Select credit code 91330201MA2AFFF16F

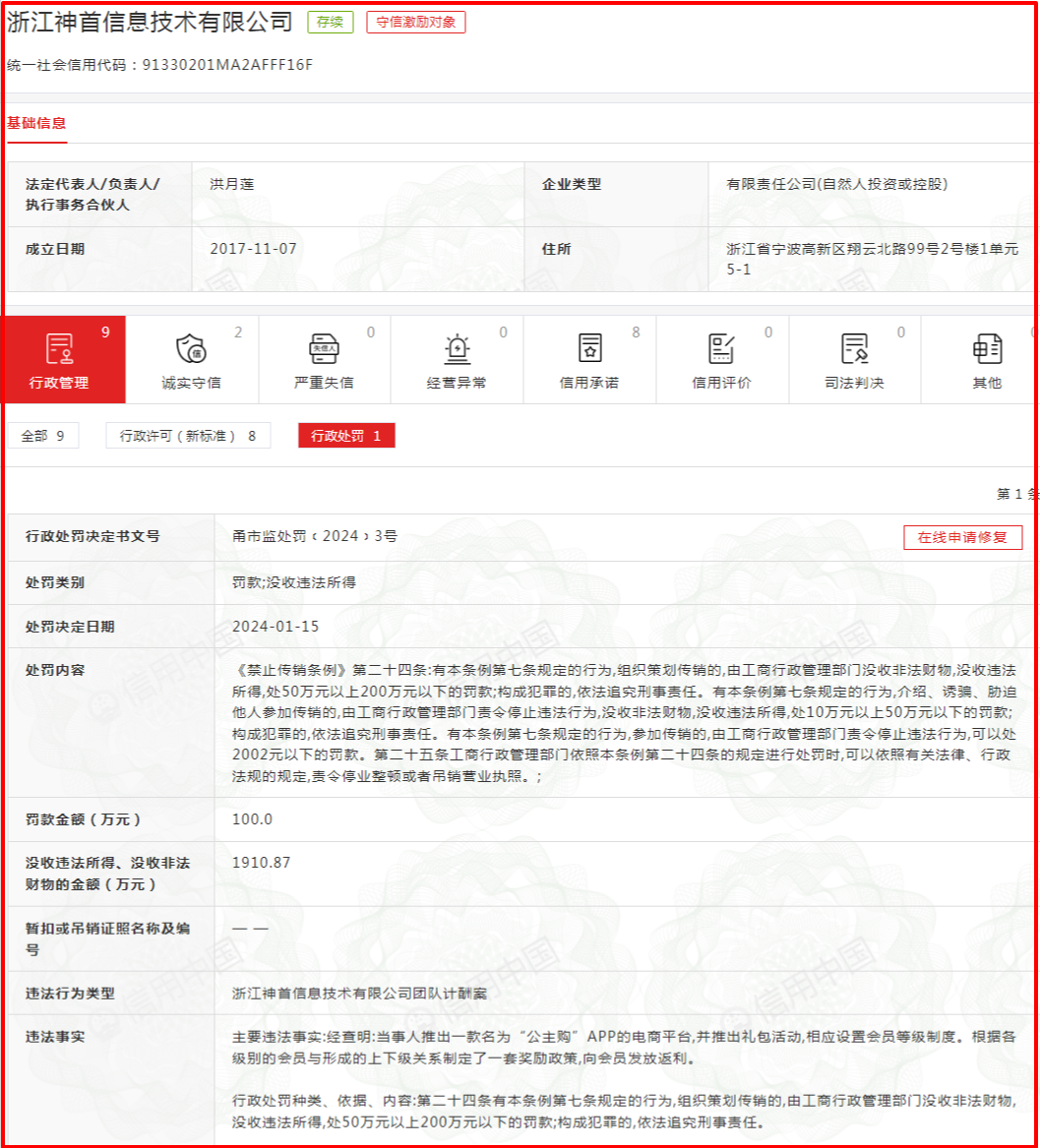pos(227,65)
